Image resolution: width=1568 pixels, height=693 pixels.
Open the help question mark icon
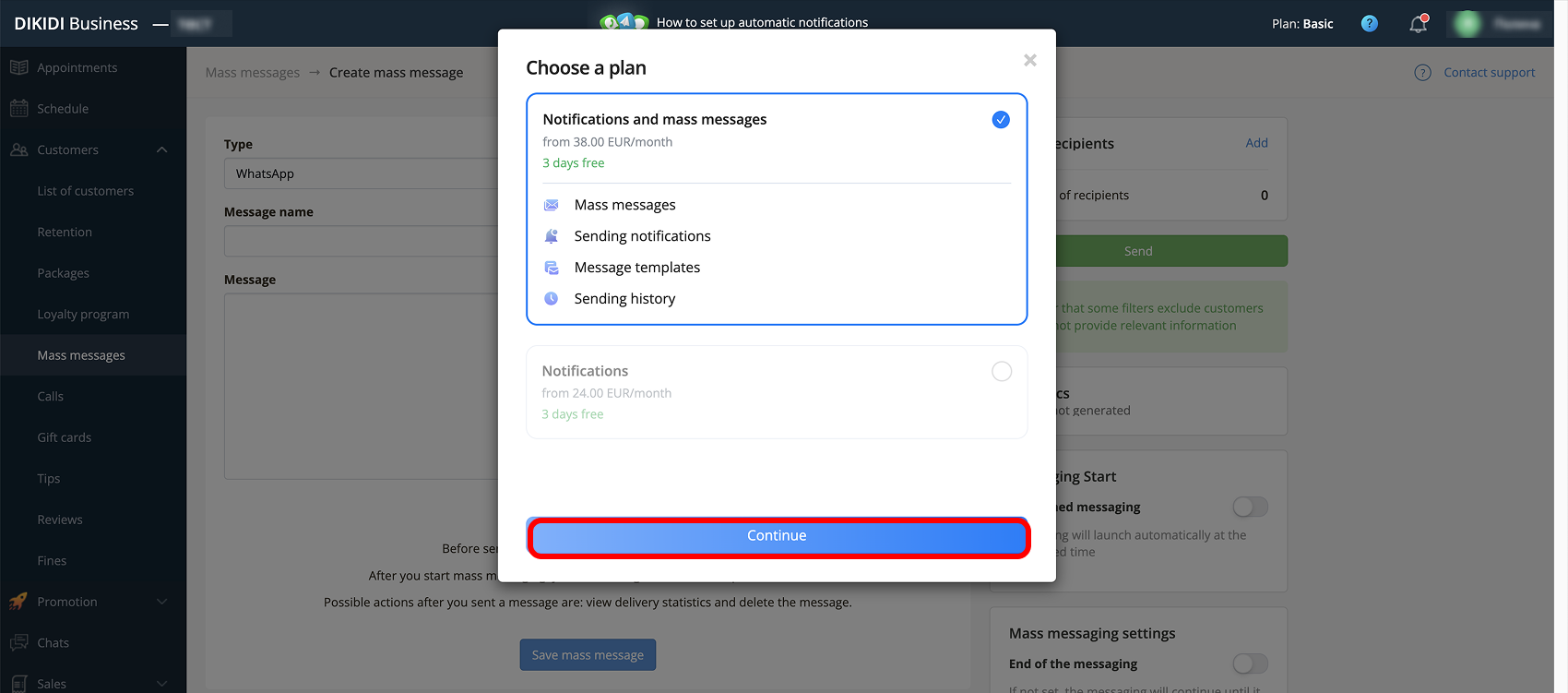(x=1370, y=24)
